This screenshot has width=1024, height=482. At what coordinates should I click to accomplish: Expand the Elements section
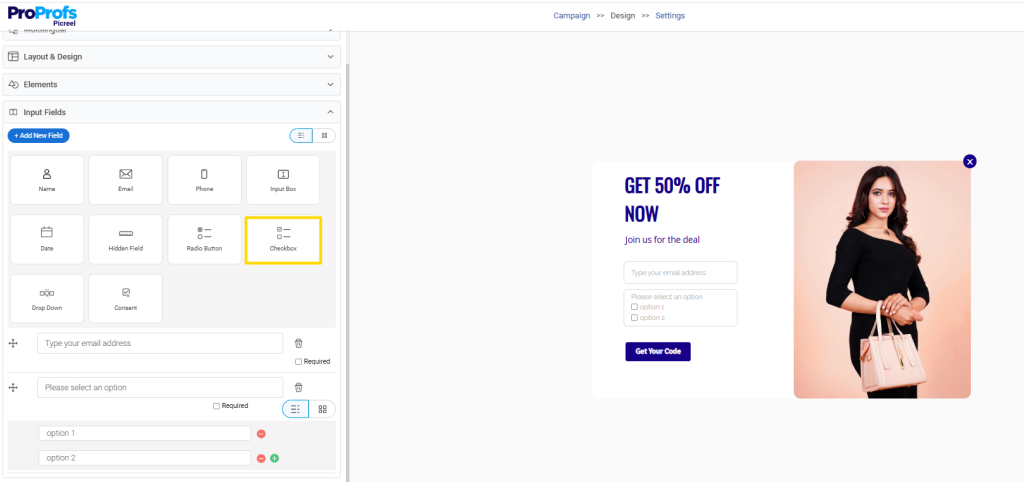click(x=172, y=85)
